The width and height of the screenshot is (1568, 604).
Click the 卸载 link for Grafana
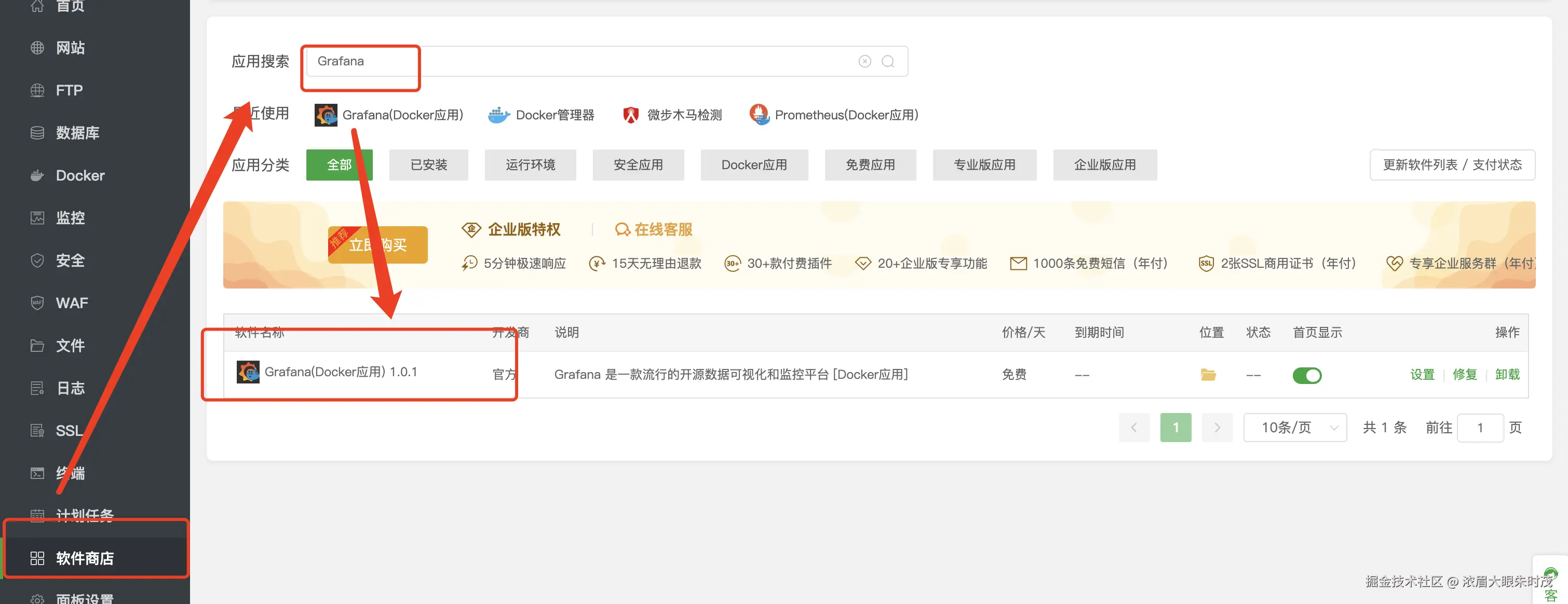click(x=1507, y=375)
